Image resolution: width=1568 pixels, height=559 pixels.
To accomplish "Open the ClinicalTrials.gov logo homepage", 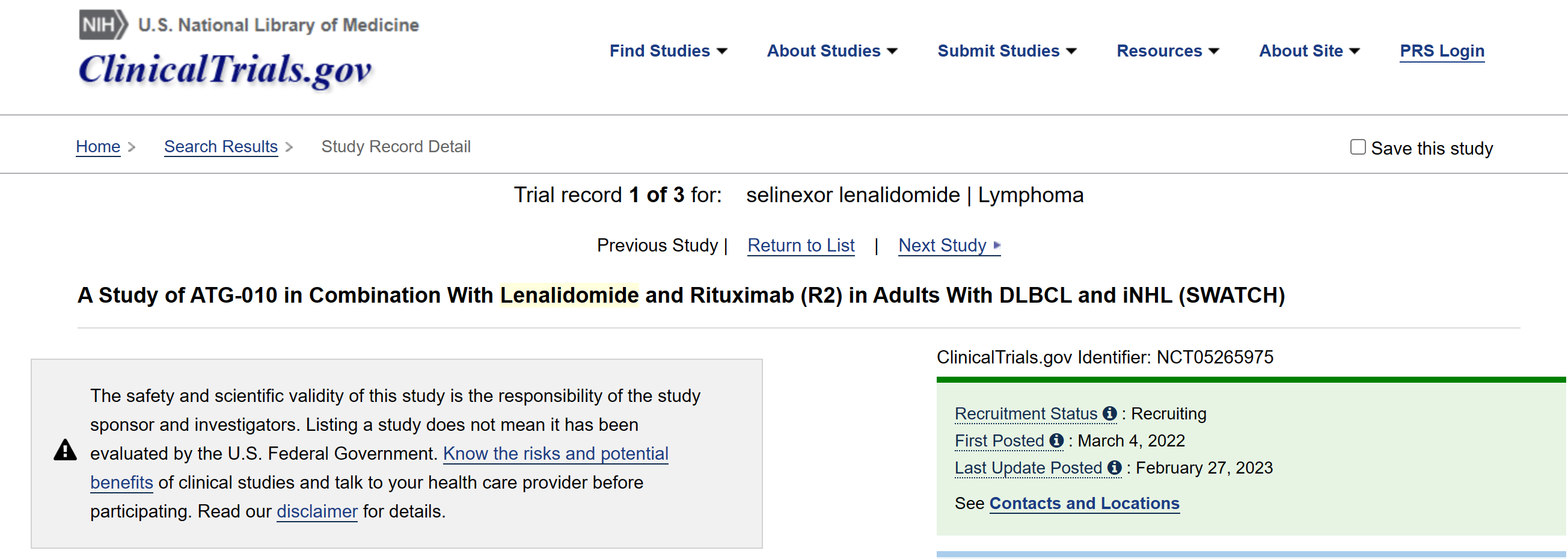I will pos(225,69).
